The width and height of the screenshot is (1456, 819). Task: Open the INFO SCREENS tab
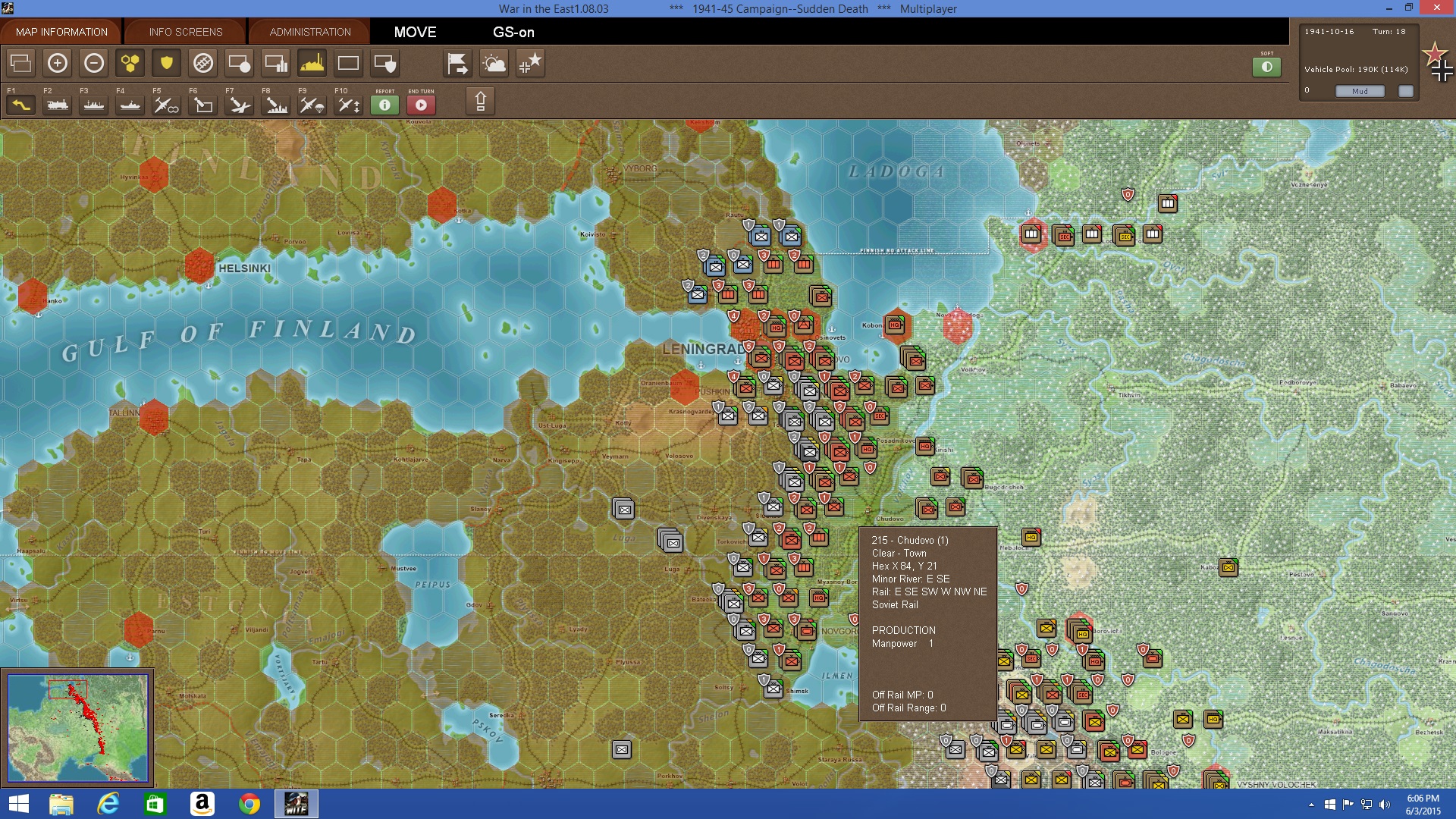186,32
